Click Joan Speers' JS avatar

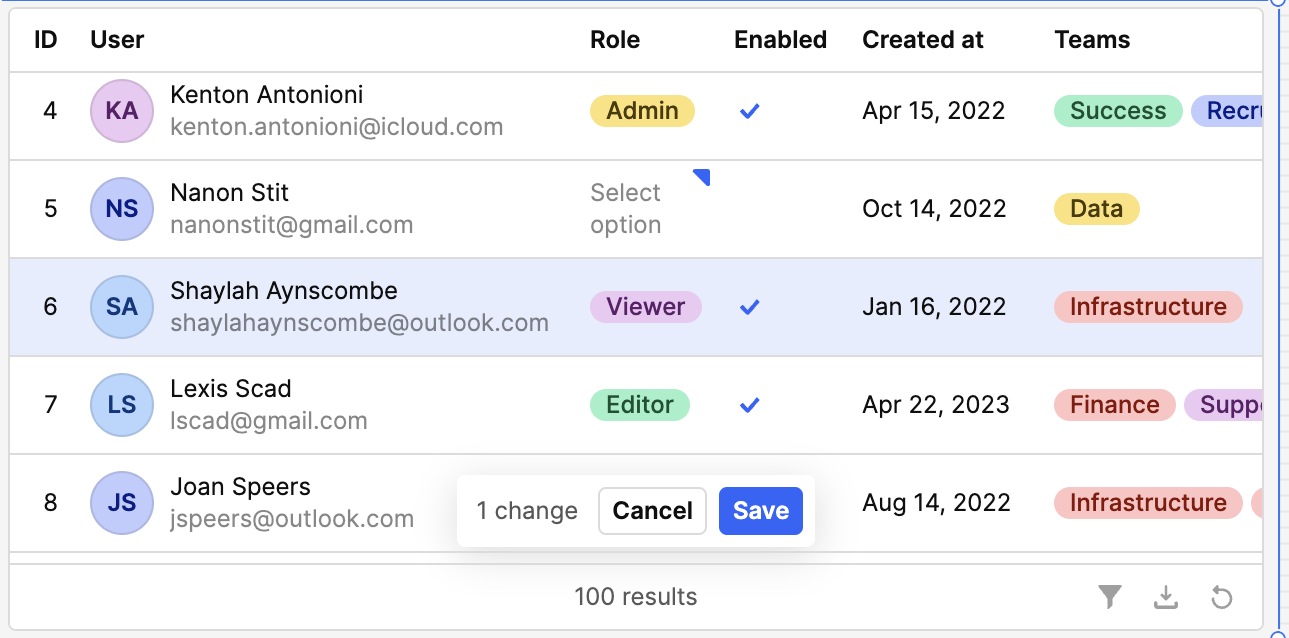point(122,503)
